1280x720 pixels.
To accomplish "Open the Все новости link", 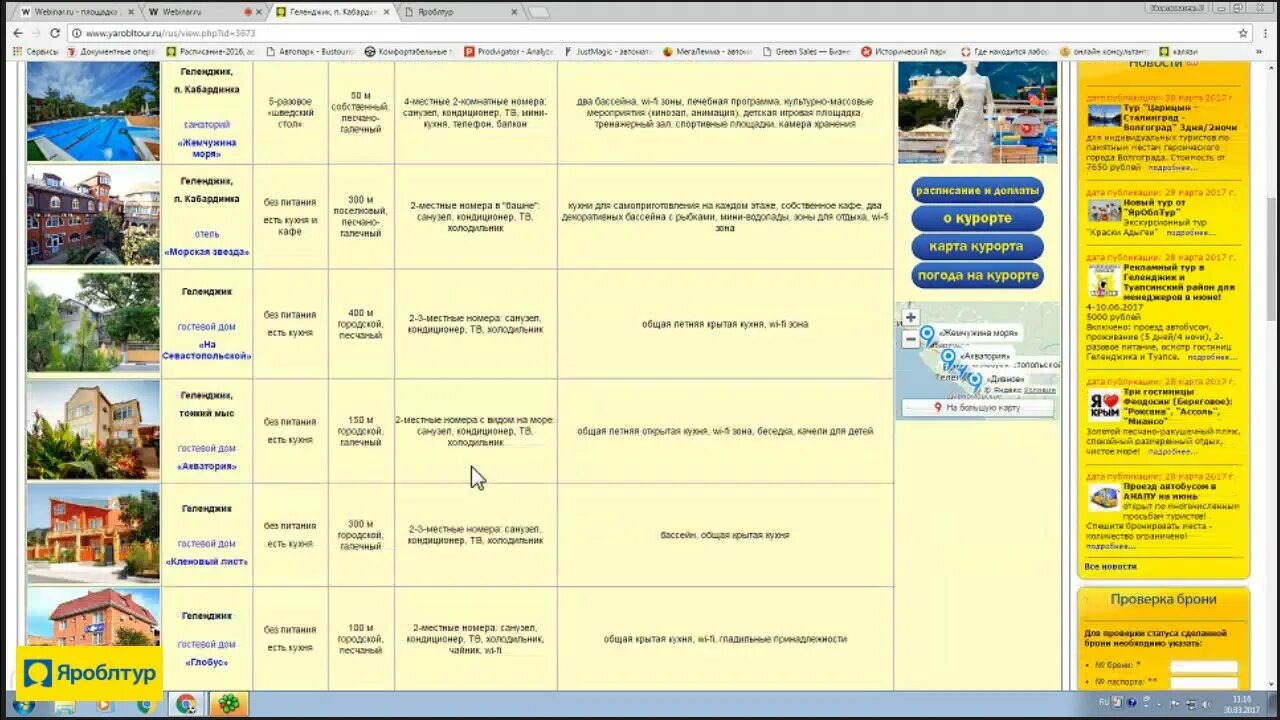I will (x=1110, y=567).
